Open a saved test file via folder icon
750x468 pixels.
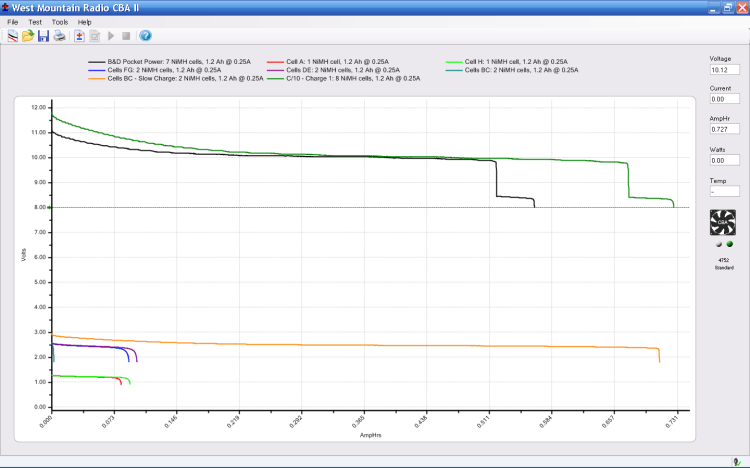click(x=28, y=36)
